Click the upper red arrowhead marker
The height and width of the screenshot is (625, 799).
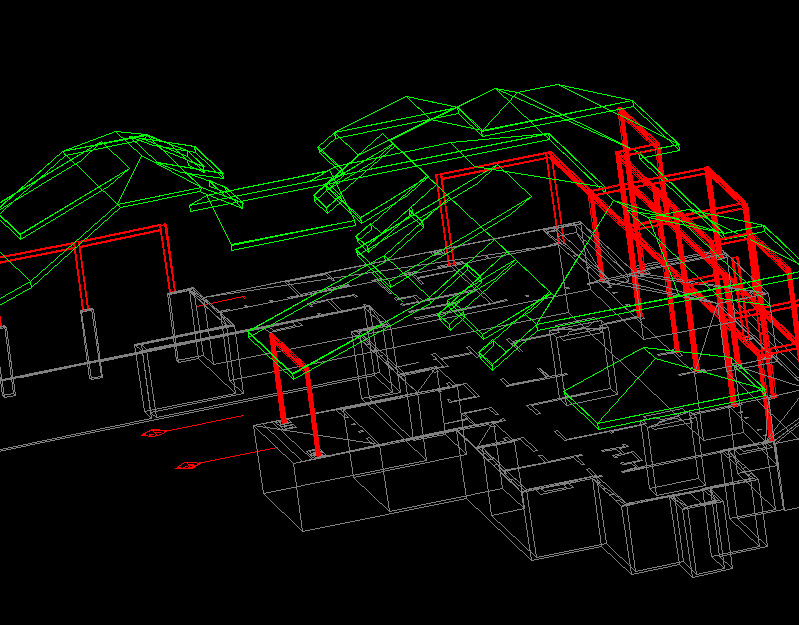(153, 433)
